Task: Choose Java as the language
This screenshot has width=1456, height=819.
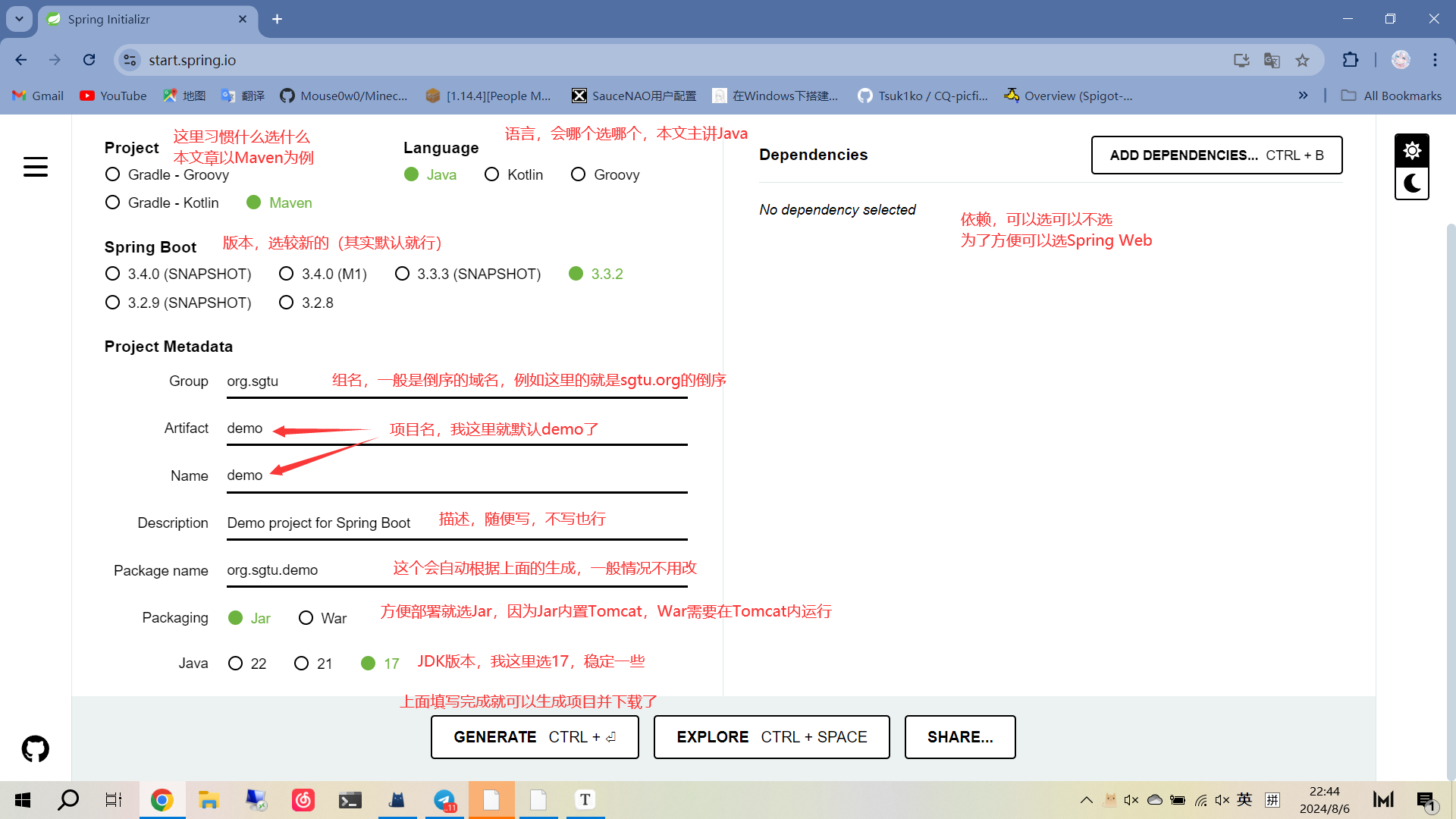Action: 430,174
